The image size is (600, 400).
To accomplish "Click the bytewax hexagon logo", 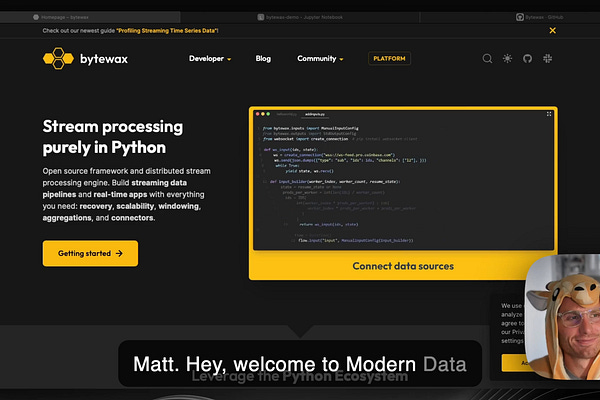I will point(58,59).
